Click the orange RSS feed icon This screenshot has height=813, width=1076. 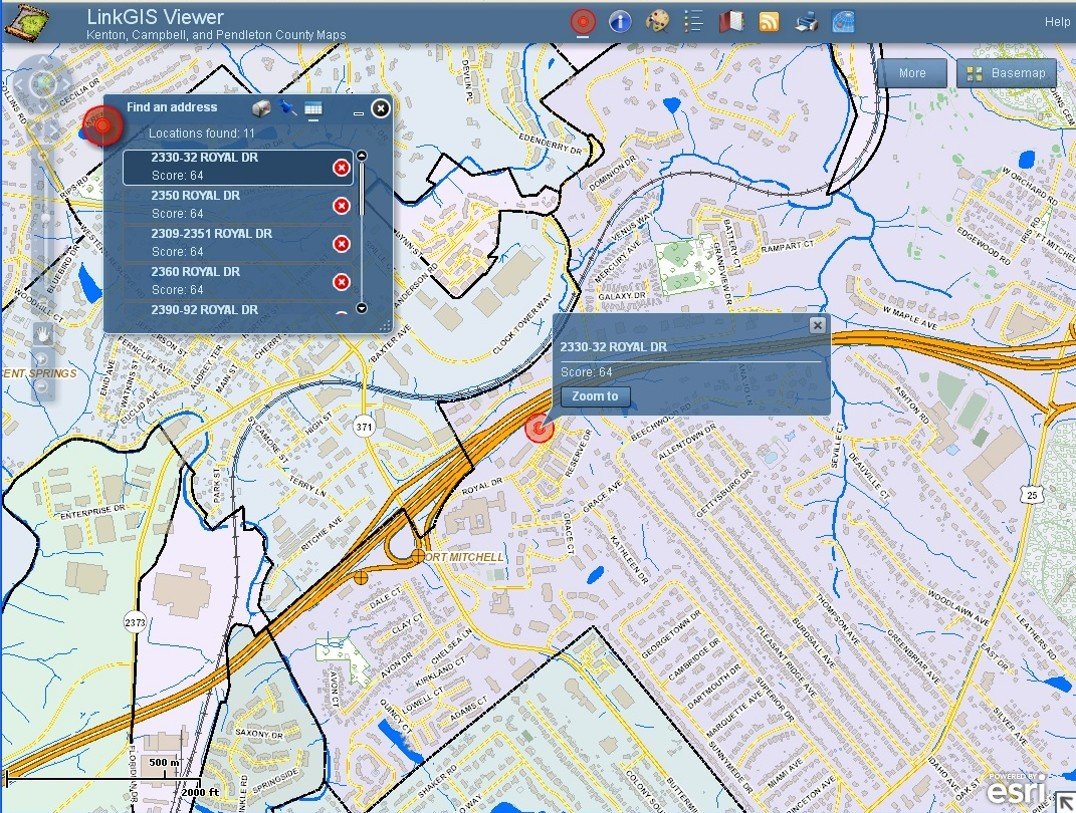coord(769,22)
